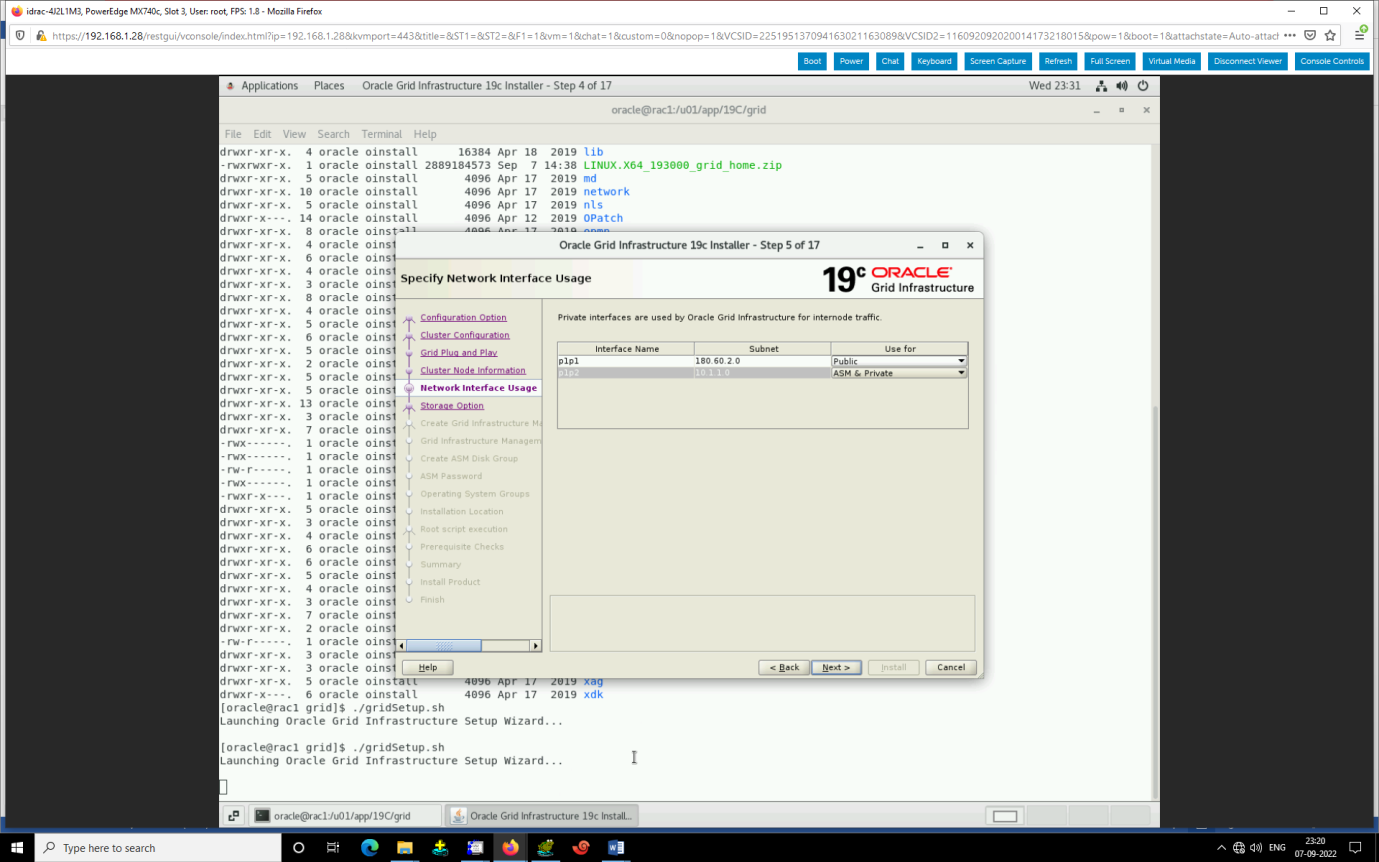Open the Help menu in the terminal window

tap(425, 134)
